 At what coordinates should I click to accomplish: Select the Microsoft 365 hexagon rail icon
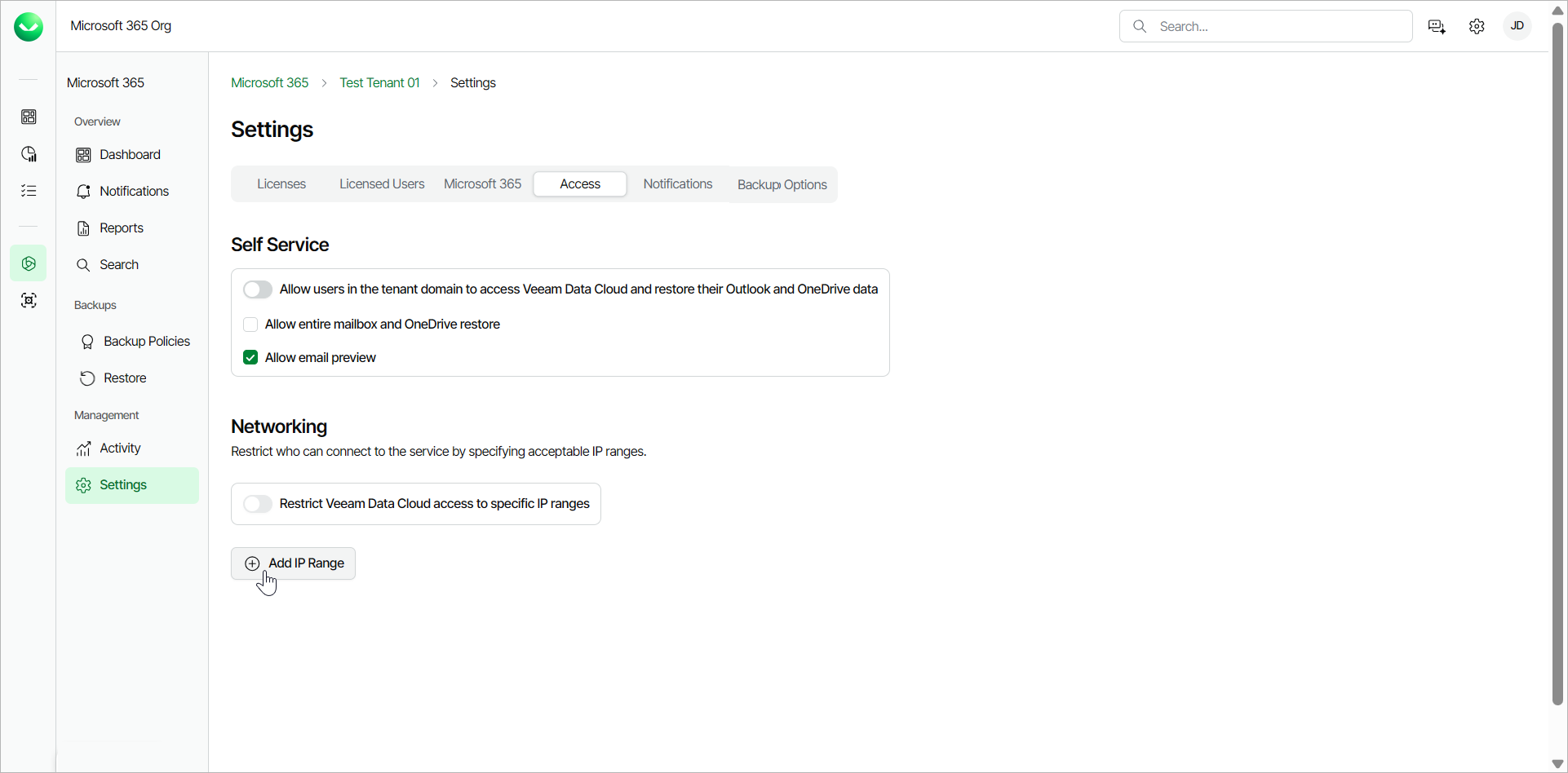click(x=29, y=263)
